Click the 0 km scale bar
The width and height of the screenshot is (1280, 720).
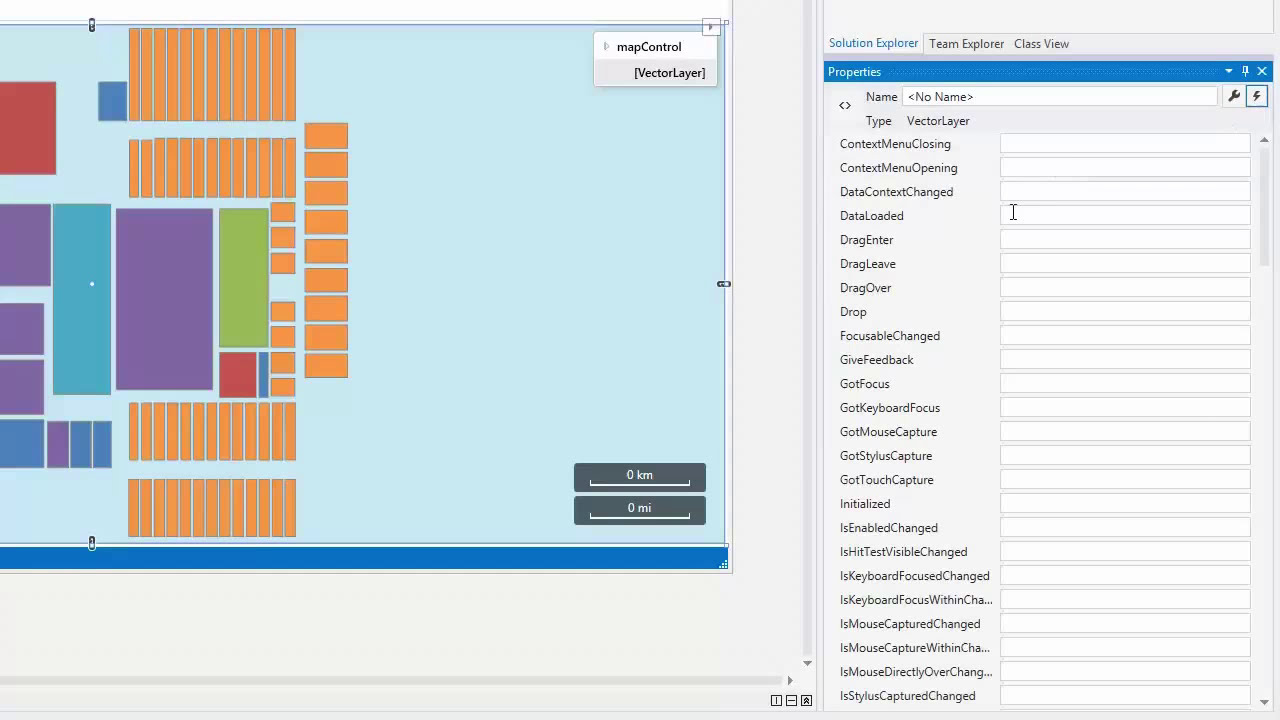[640, 478]
